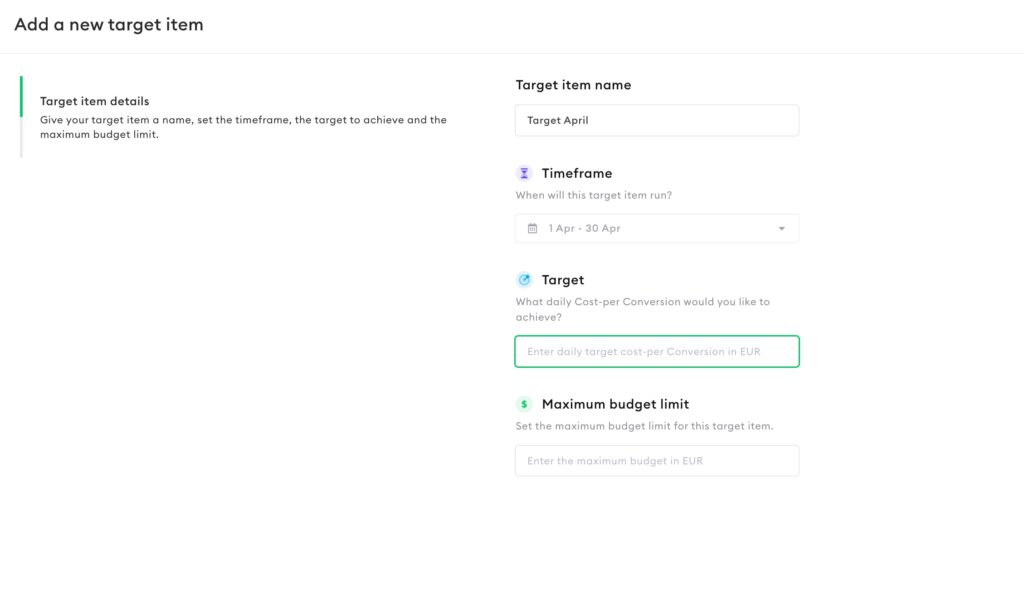Click the daily target cost-per Conversion field
Viewport: 1024px width, 595px height.
pos(656,352)
